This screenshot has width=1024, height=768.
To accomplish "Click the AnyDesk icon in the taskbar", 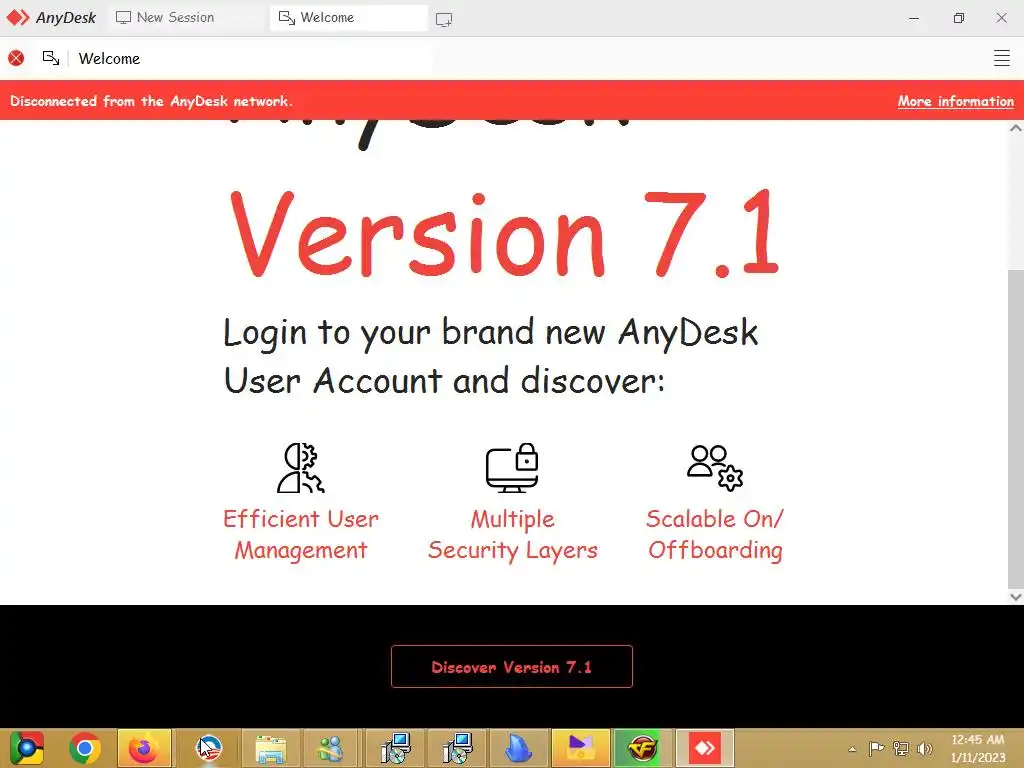I will point(705,748).
